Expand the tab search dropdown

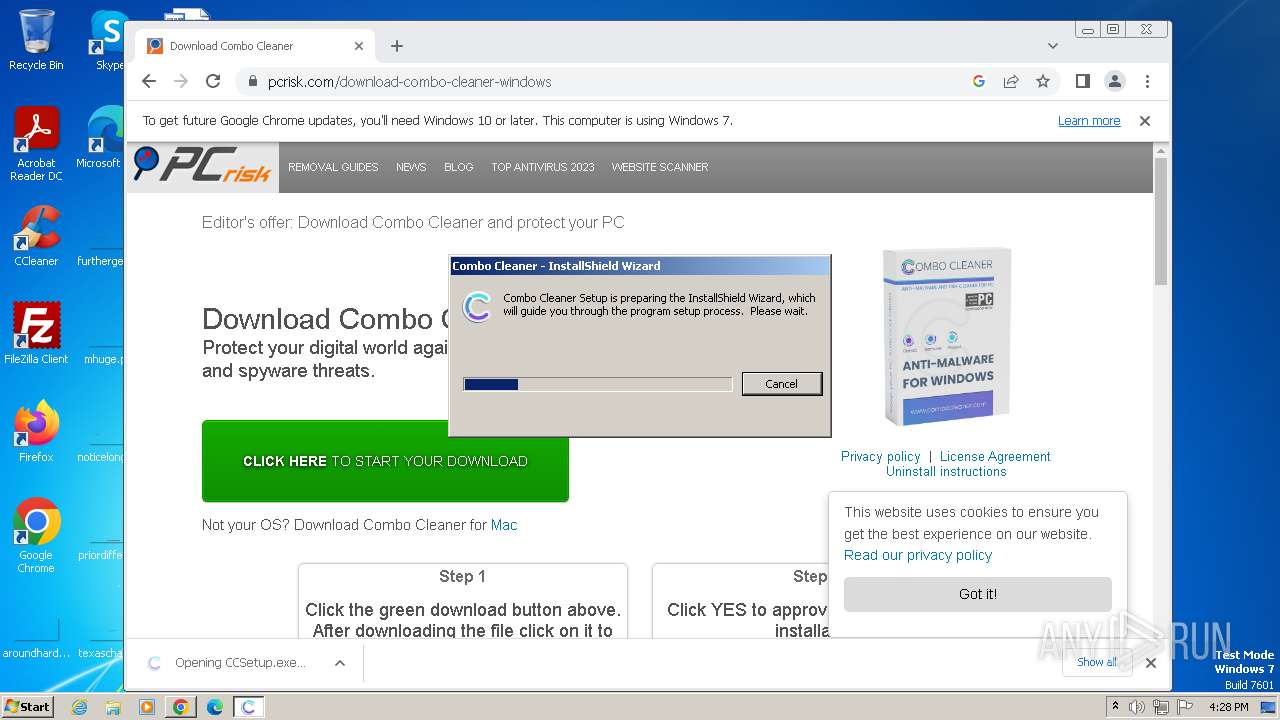click(x=1052, y=46)
